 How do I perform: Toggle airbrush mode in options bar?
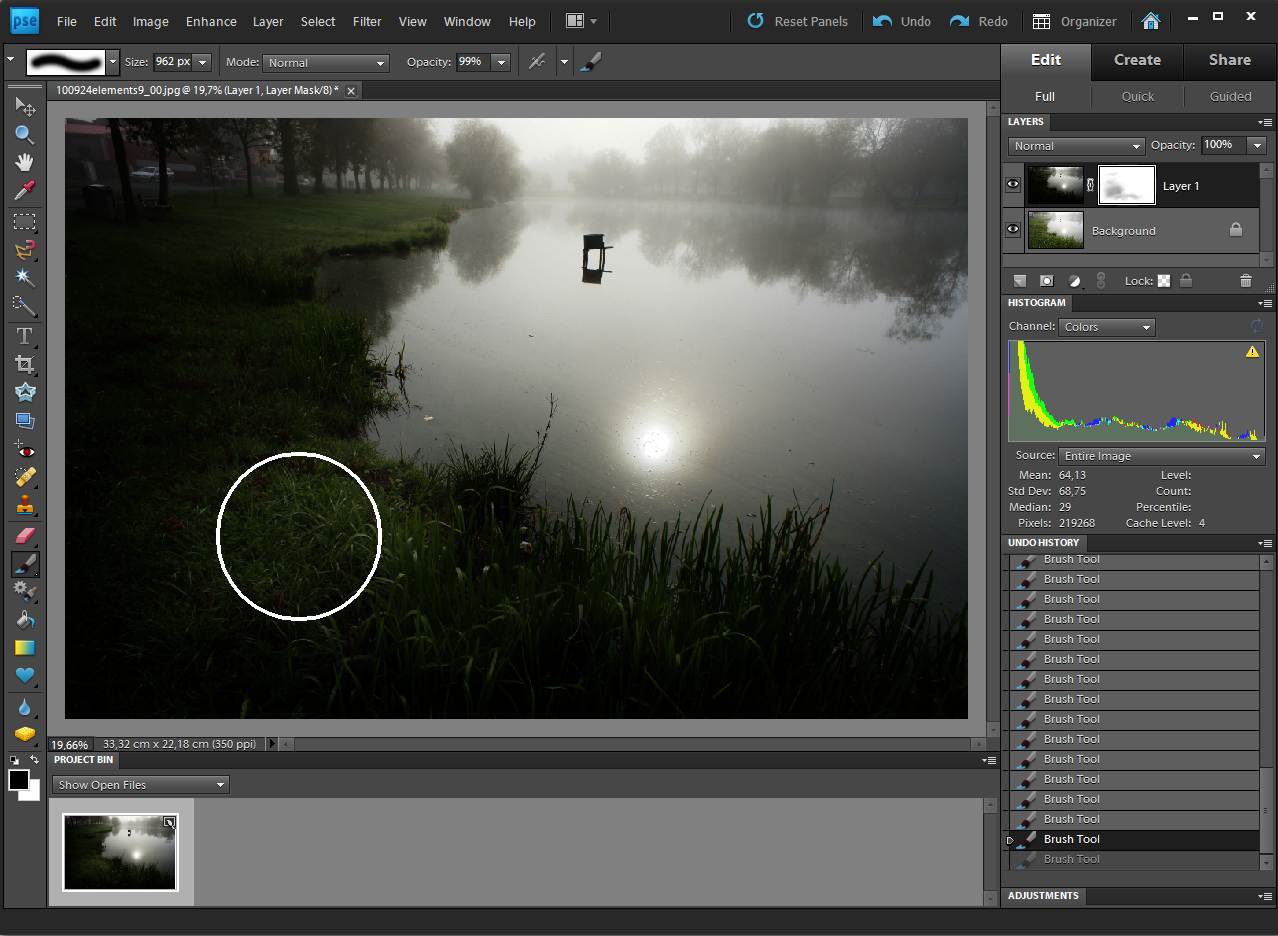pos(537,62)
